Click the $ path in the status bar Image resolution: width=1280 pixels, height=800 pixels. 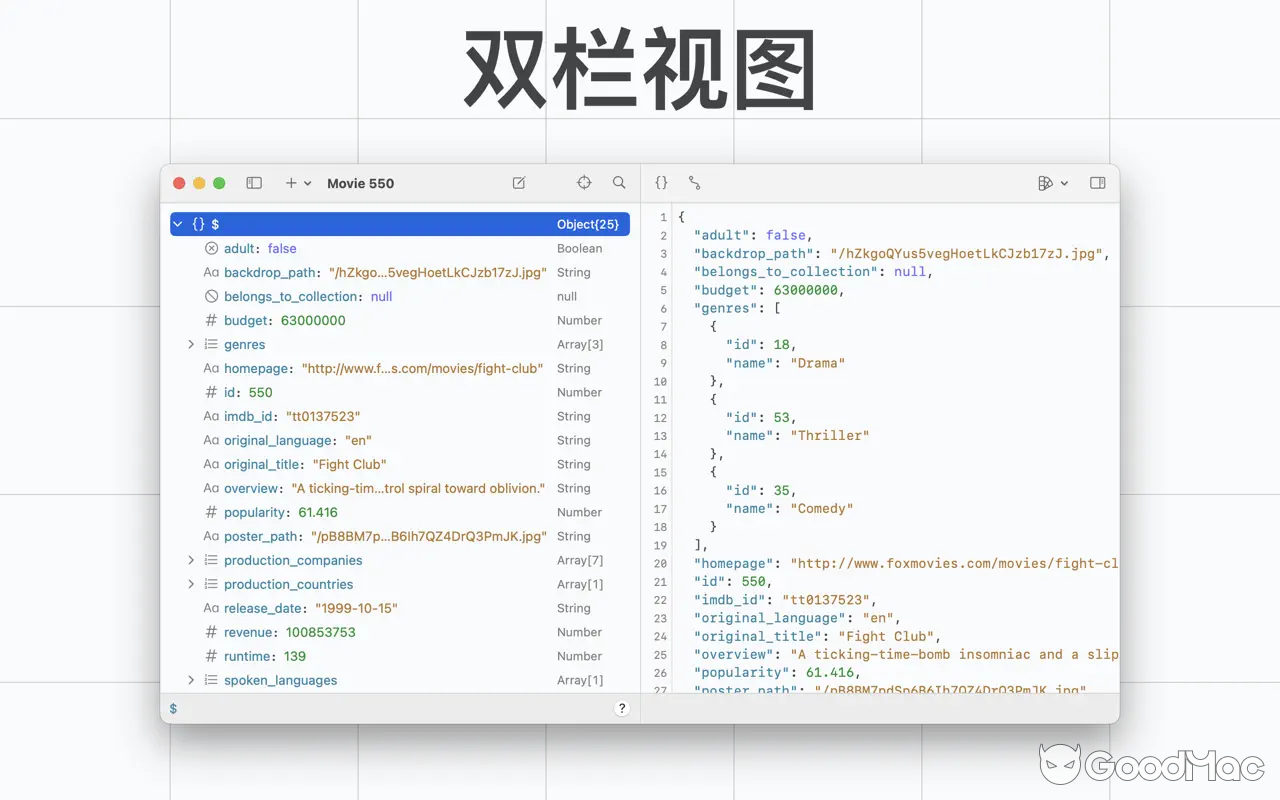172,707
